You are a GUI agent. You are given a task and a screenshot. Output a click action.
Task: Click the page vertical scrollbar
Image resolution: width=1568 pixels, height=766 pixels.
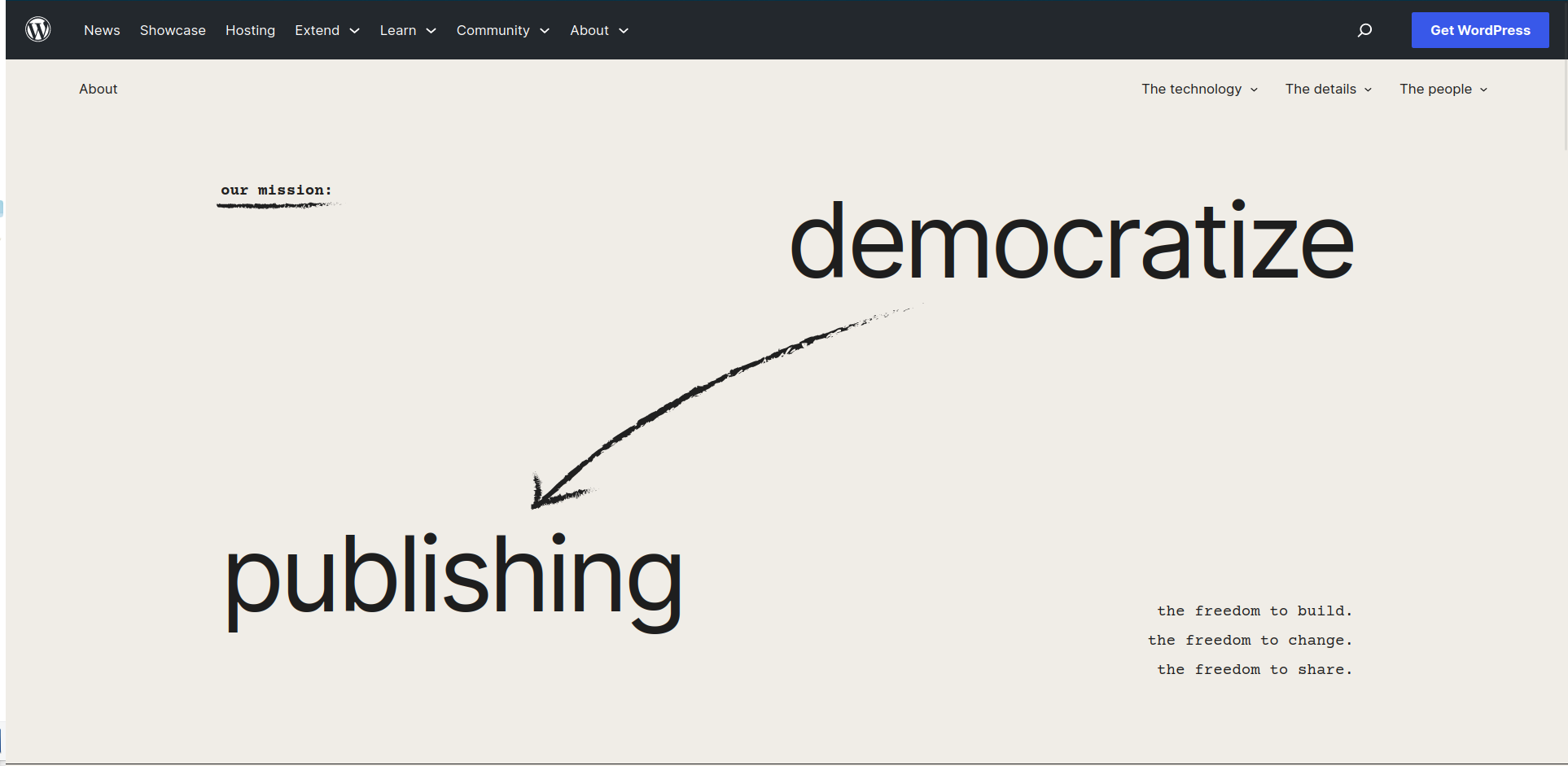1566,104
